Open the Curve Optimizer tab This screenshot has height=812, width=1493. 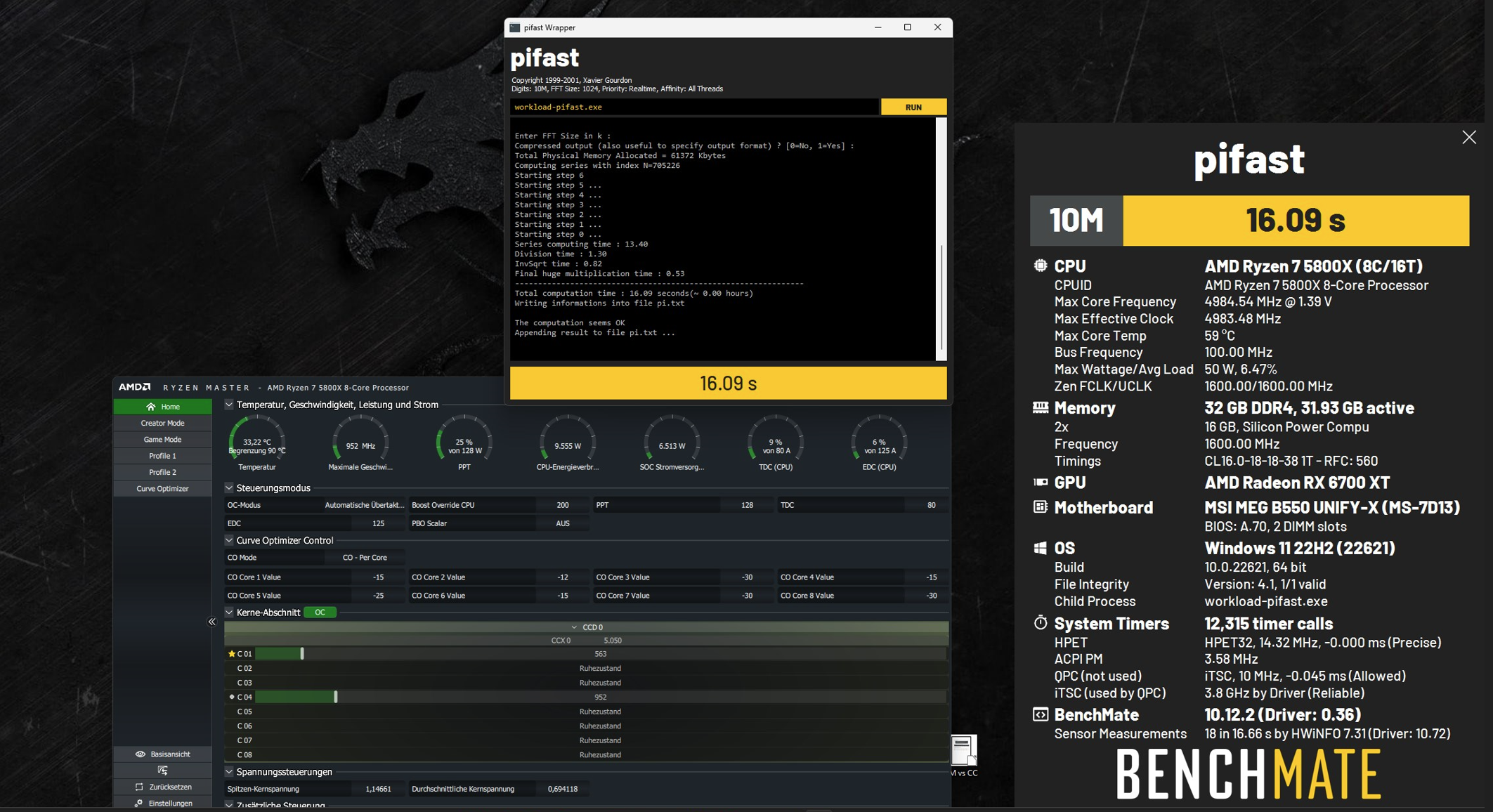click(x=162, y=489)
